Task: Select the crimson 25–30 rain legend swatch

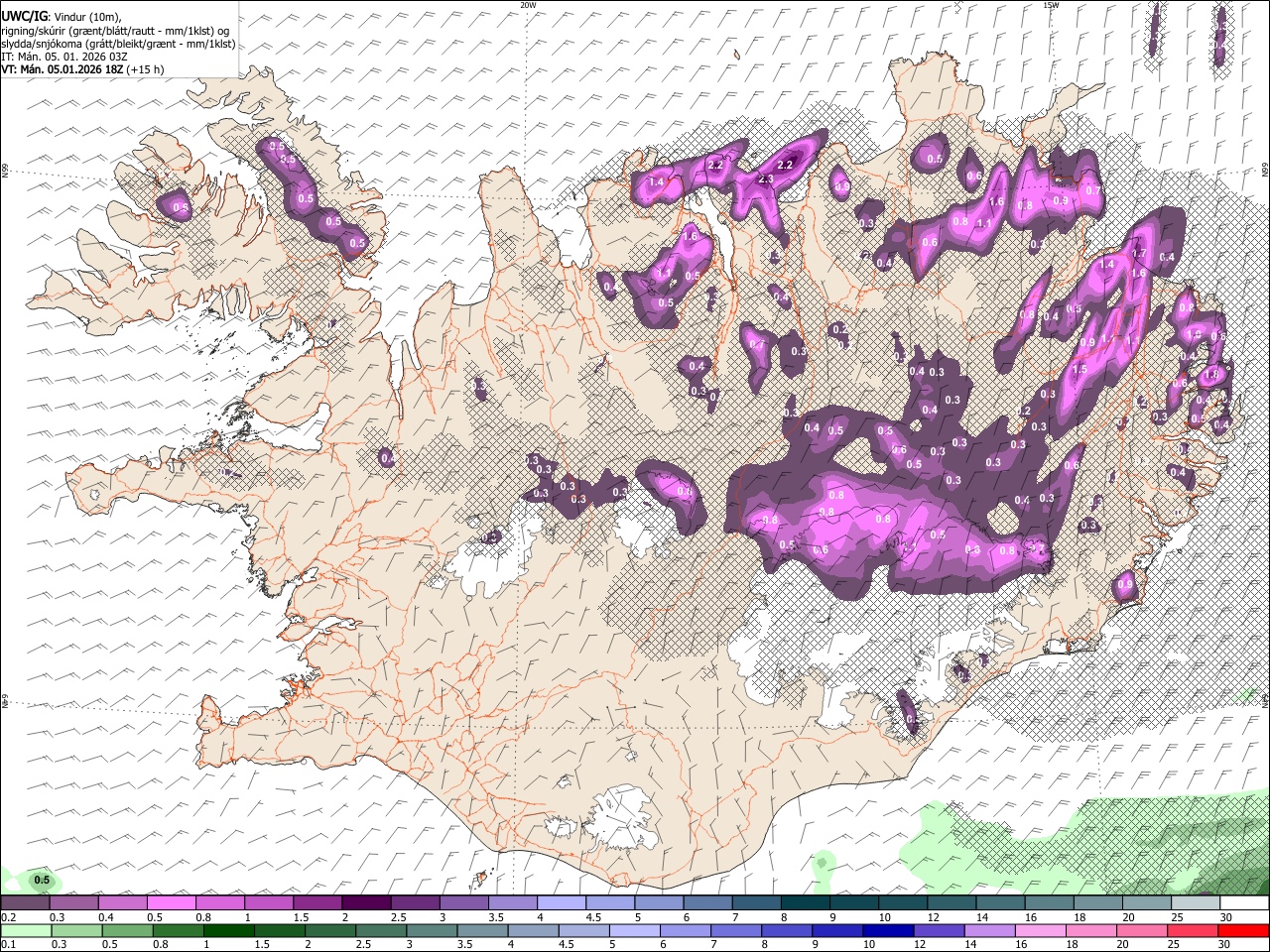Action: 1193,930
